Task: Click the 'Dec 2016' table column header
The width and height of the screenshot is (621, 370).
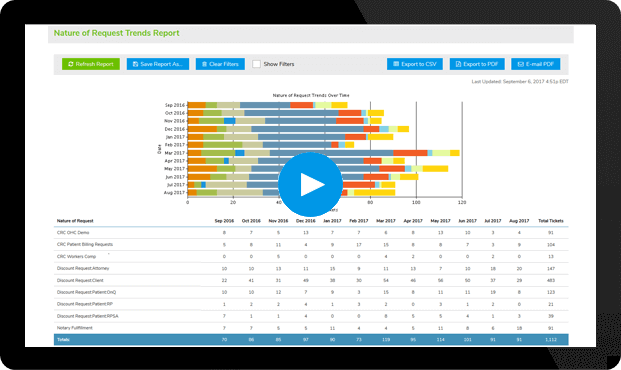Action: (305, 221)
